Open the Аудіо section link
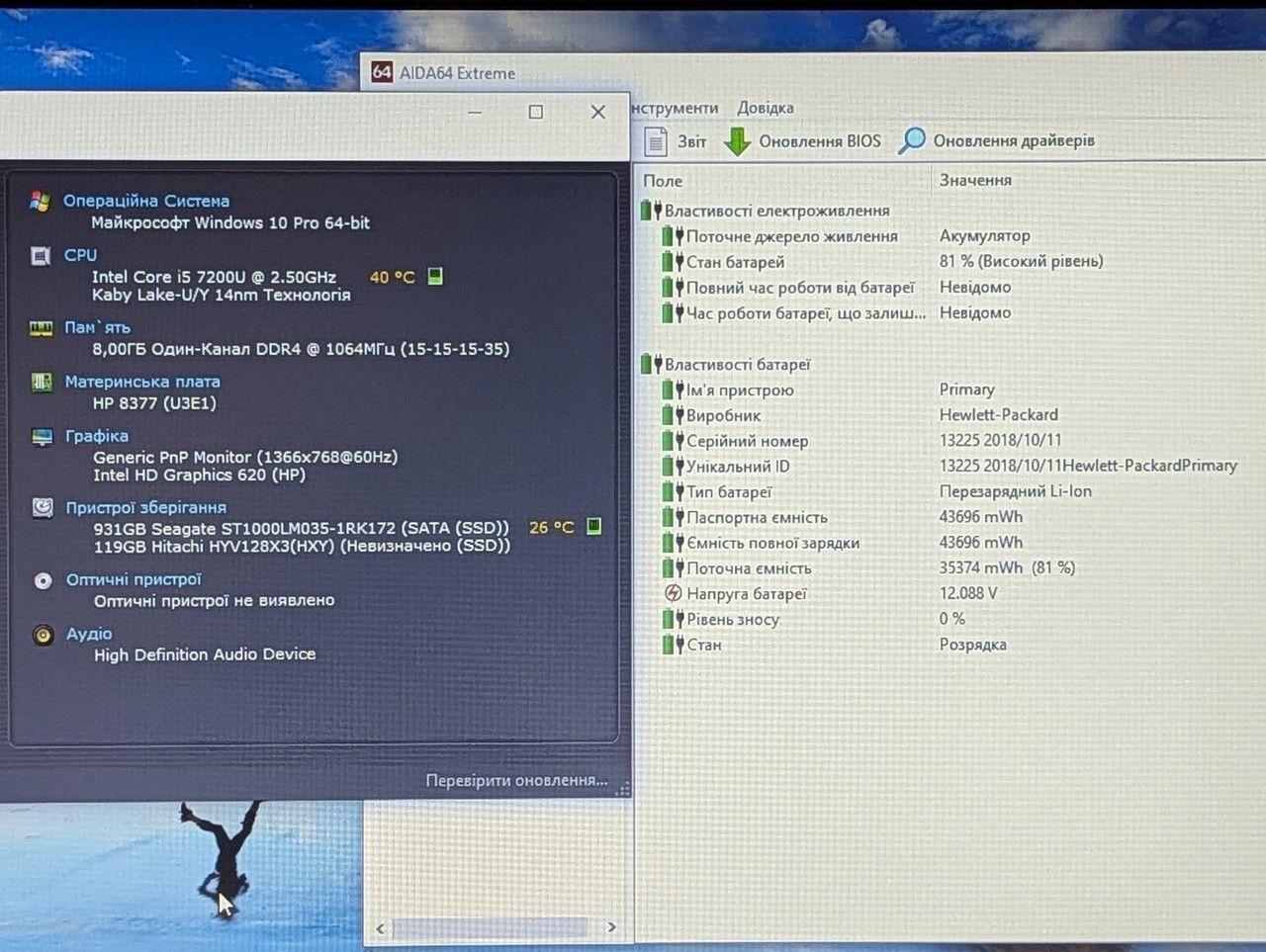Viewport: 1266px width, 952px height. (89, 634)
